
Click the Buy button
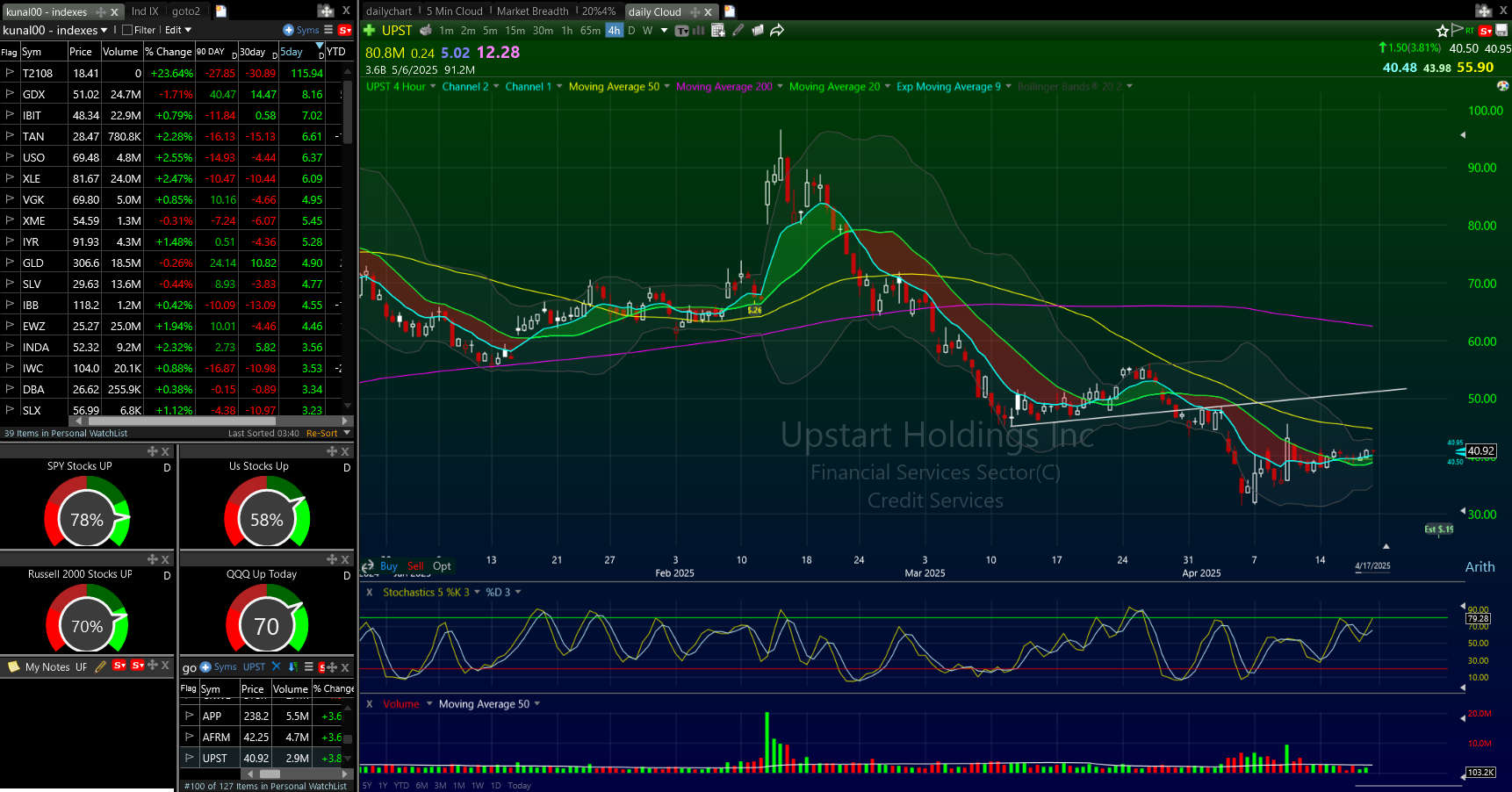(x=388, y=566)
